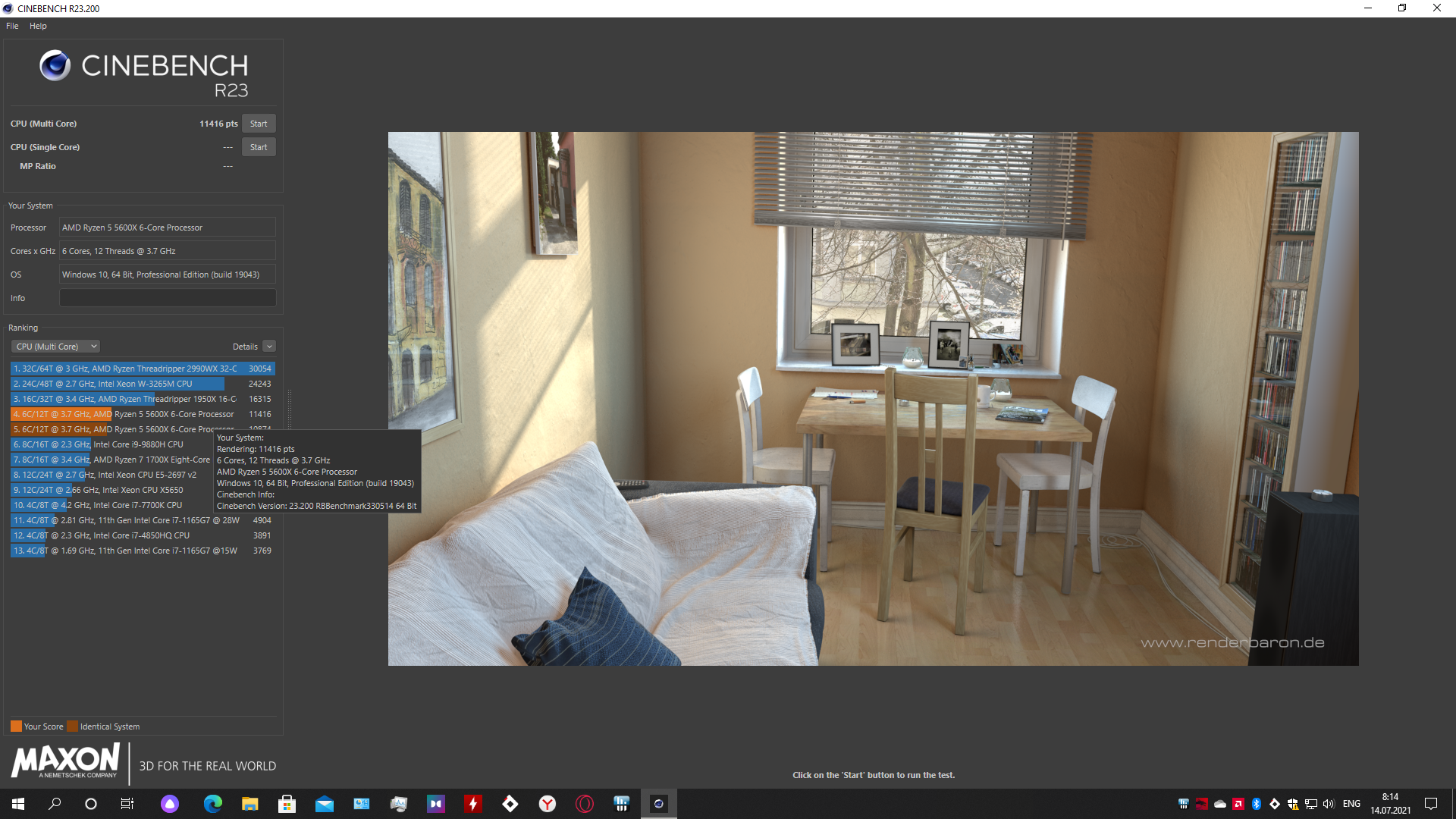
Task: Click the orange Your Score legend swatch
Action: [16, 726]
